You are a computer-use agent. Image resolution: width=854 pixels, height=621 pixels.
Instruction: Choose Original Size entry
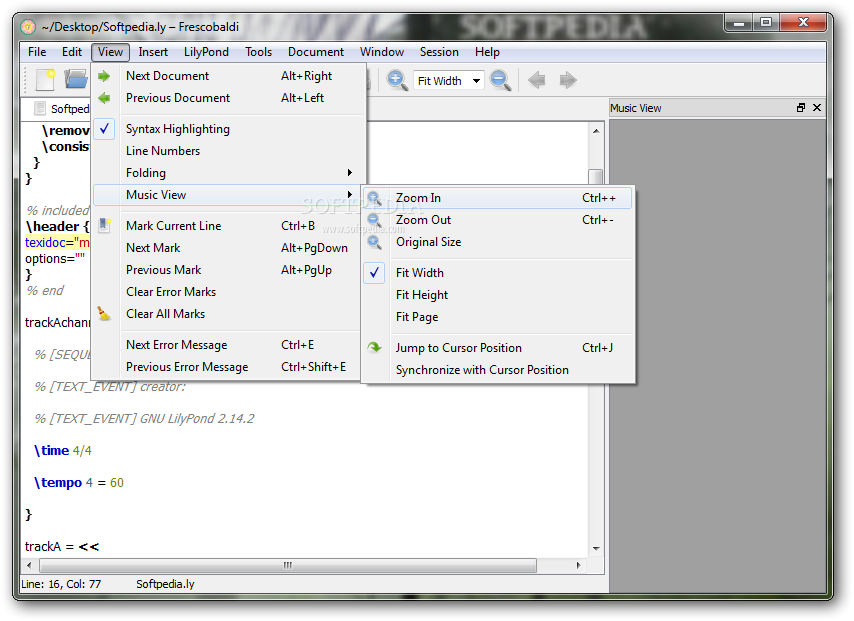click(x=498, y=242)
